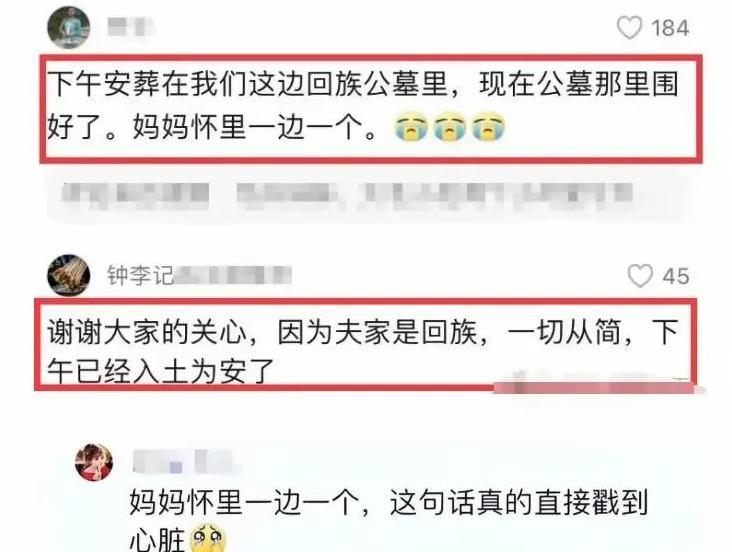The height and width of the screenshot is (552, 732).
Task: Click the teary-eyed emoji after 心脏
Action: [208, 538]
